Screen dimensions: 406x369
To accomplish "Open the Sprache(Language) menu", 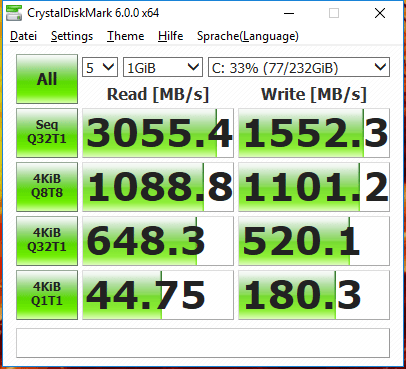I will tap(248, 36).
